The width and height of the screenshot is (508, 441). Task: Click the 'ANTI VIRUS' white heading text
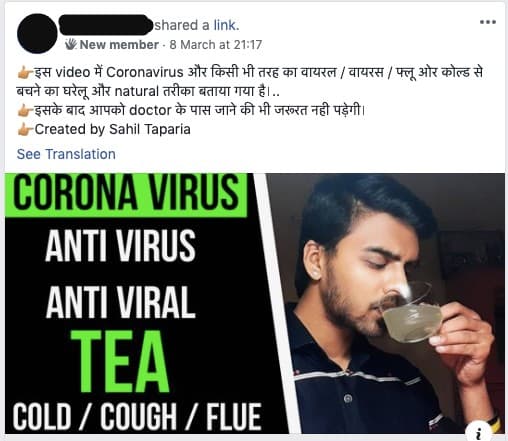click(120, 246)
